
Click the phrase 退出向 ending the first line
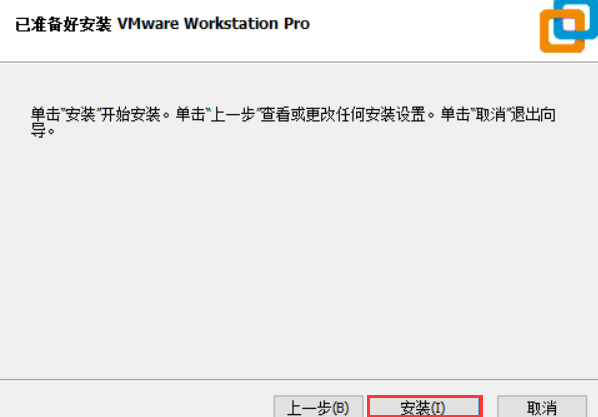point(533,114)
